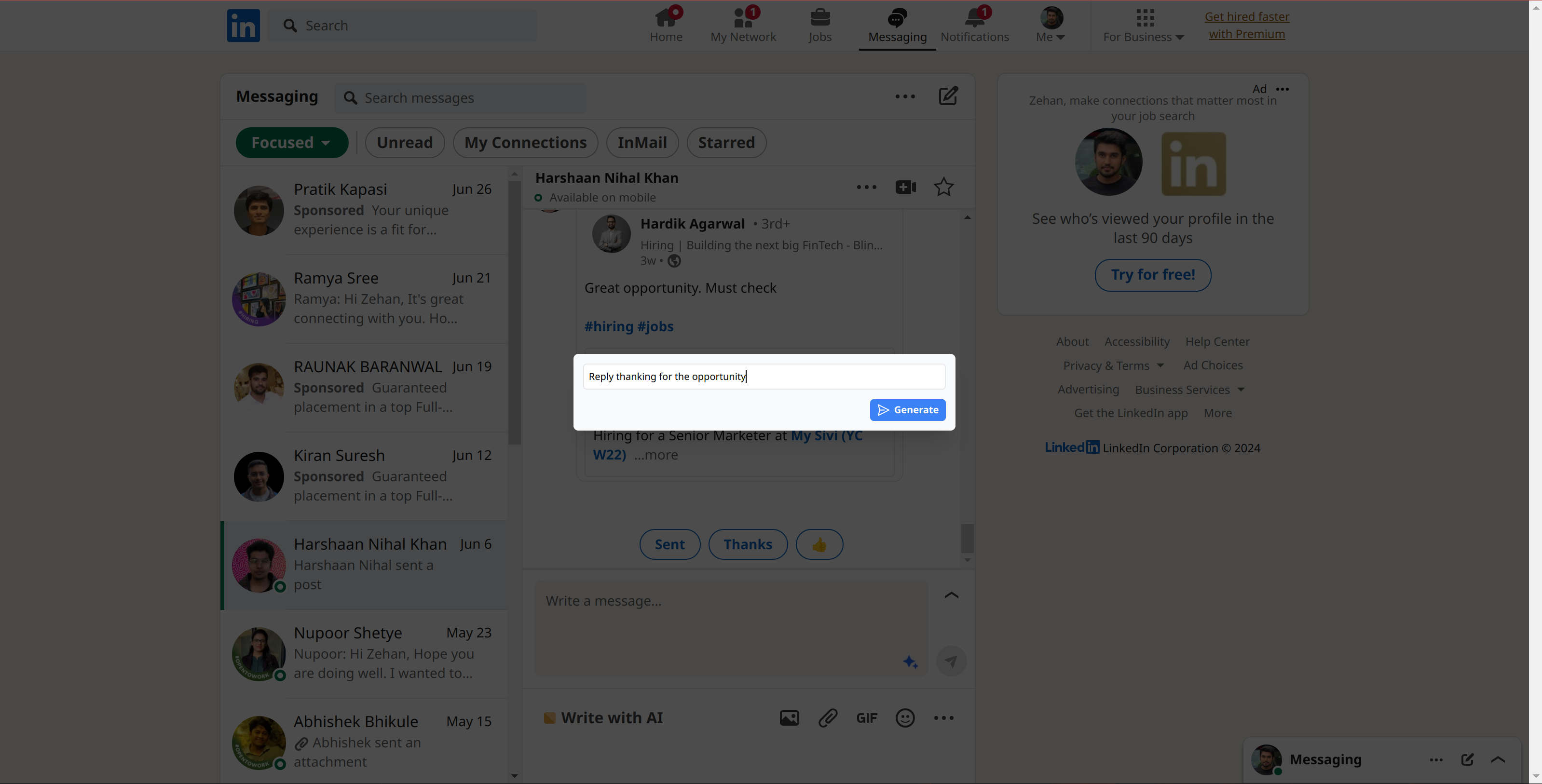1542x784 pixels.
Task: Open the For Business grid menu
Action: pyautogui.click(x=1144, y=25)
